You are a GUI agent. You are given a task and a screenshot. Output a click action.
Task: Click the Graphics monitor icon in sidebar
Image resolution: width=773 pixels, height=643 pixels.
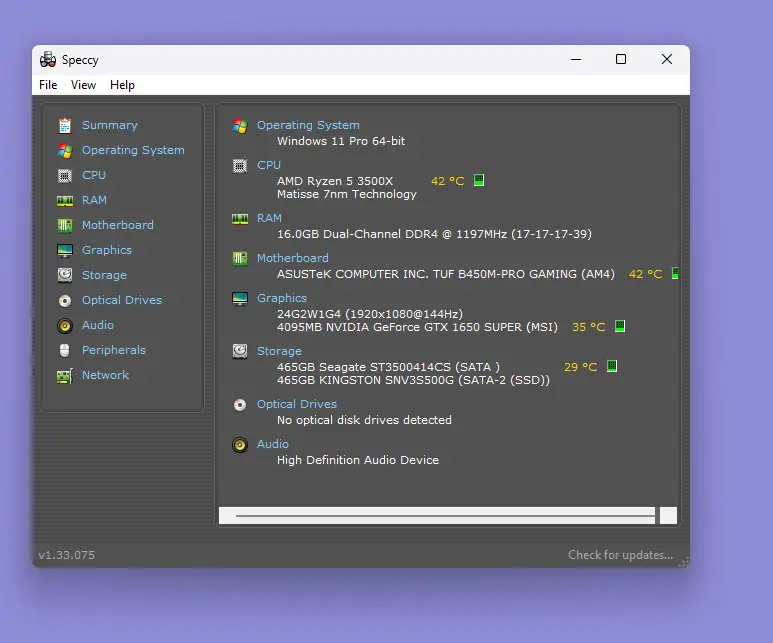(x=65, y=250)
